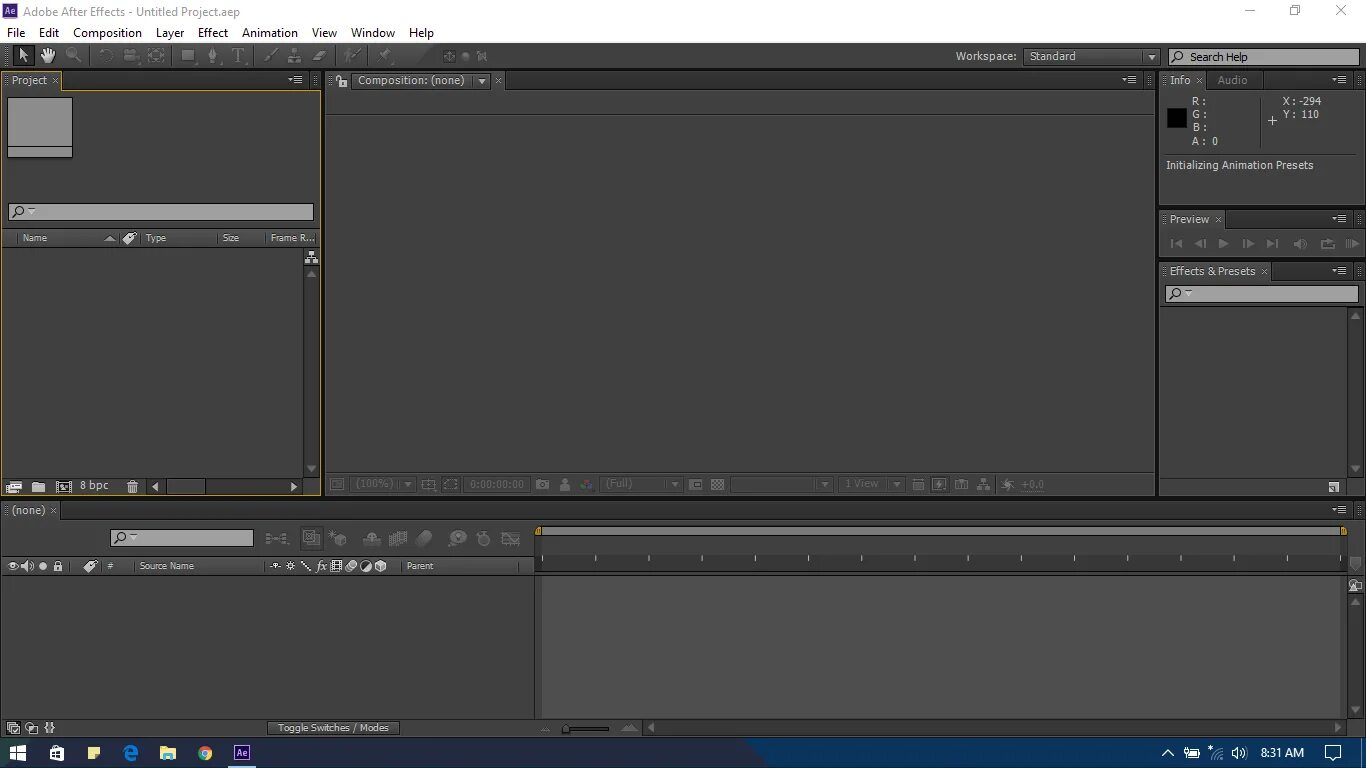Click the current time 0:00:00:00 display
Viewport: 1366px width, 768px height.
coord(497,484)
